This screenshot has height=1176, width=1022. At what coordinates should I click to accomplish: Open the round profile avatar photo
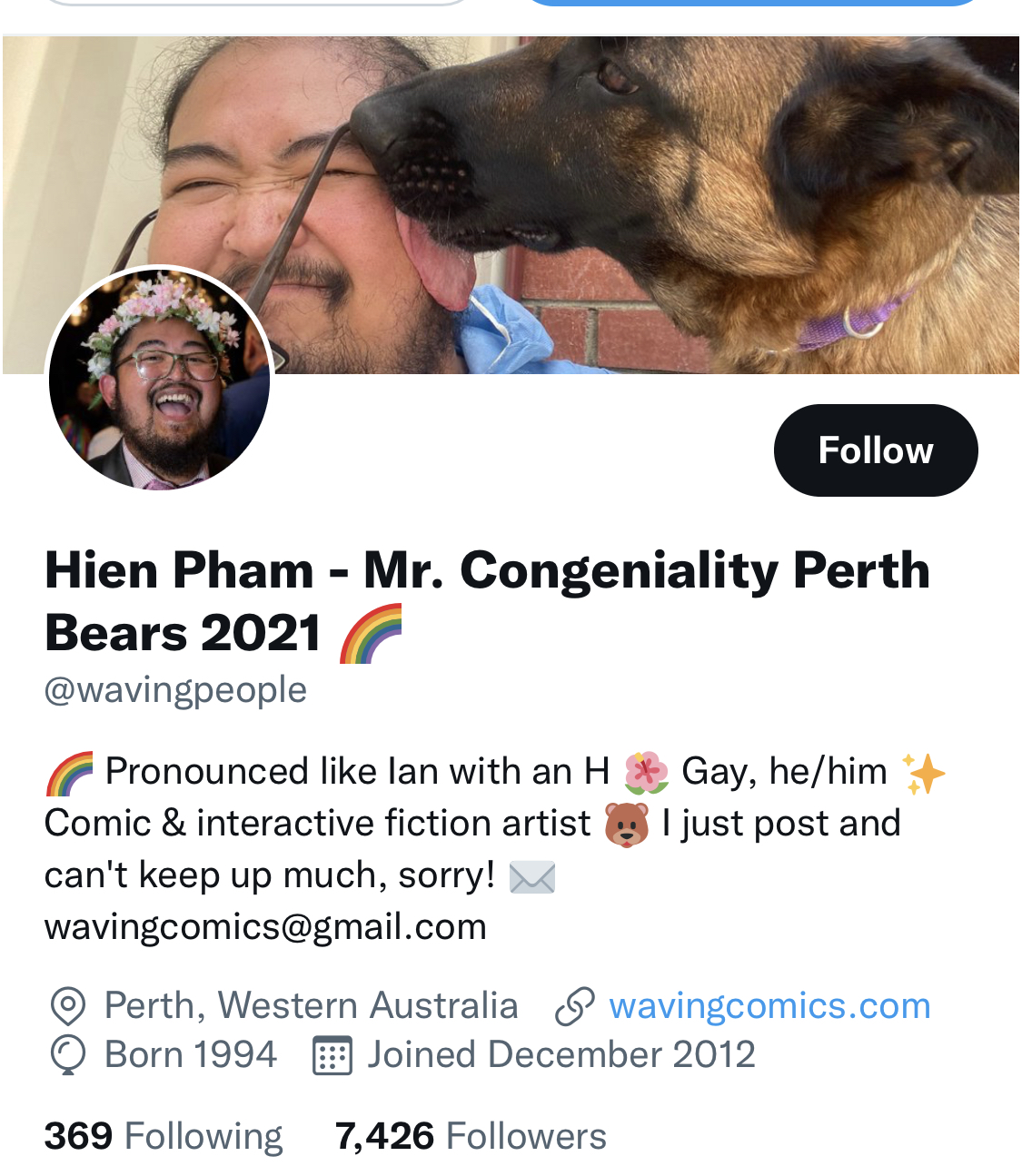pyautogui.click(x=160, y=379)
